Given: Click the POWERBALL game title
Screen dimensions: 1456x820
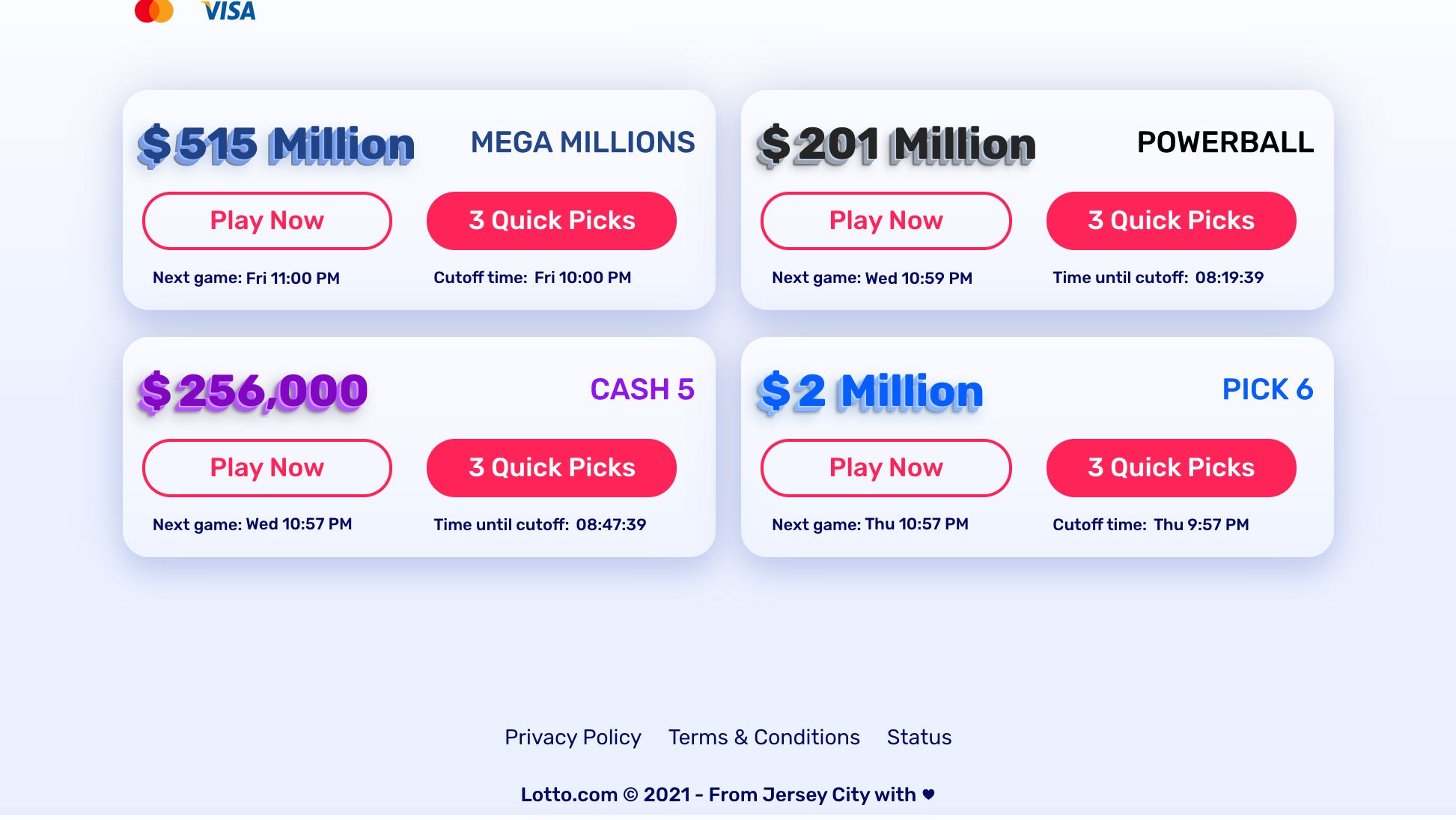Looking at the screenshot, I should pyautogui.click(x=1225, y=142).
